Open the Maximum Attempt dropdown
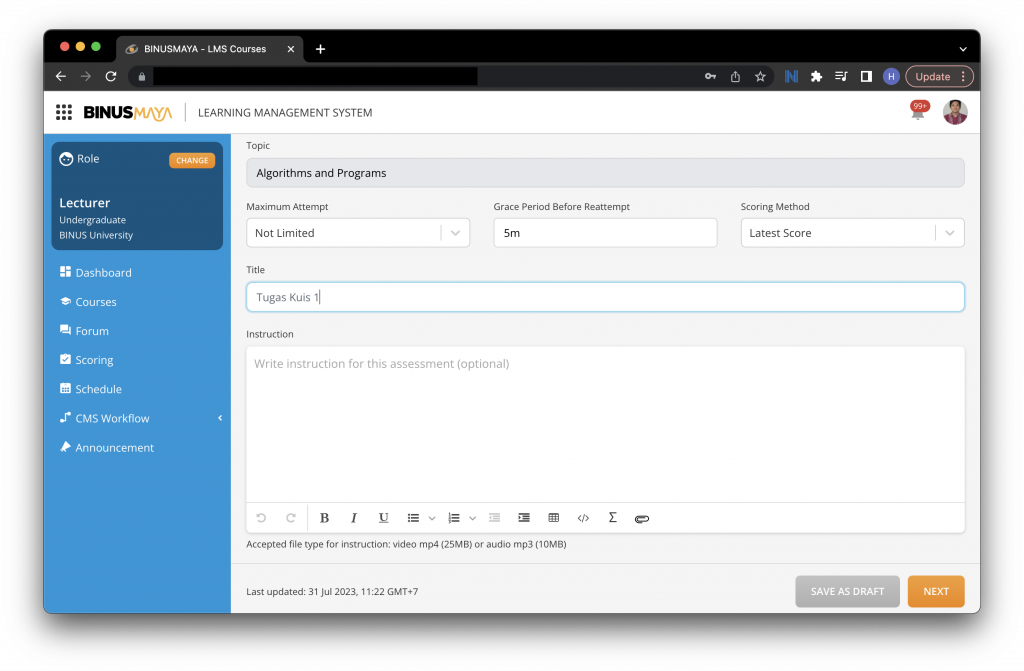This screenshot has height=671, width=1024. [x=358, y=233]
